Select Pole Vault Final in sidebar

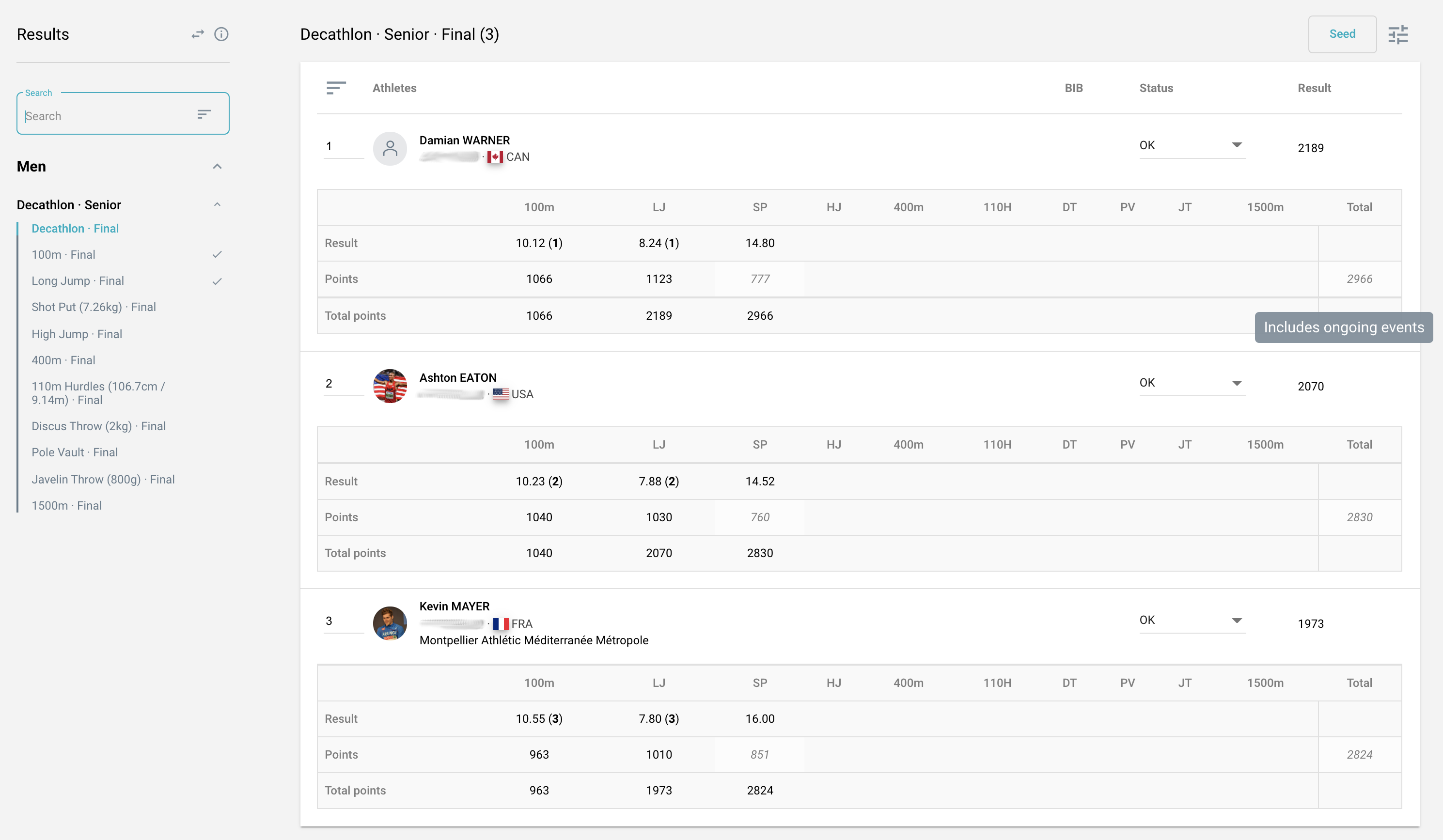tap(75, 452)
